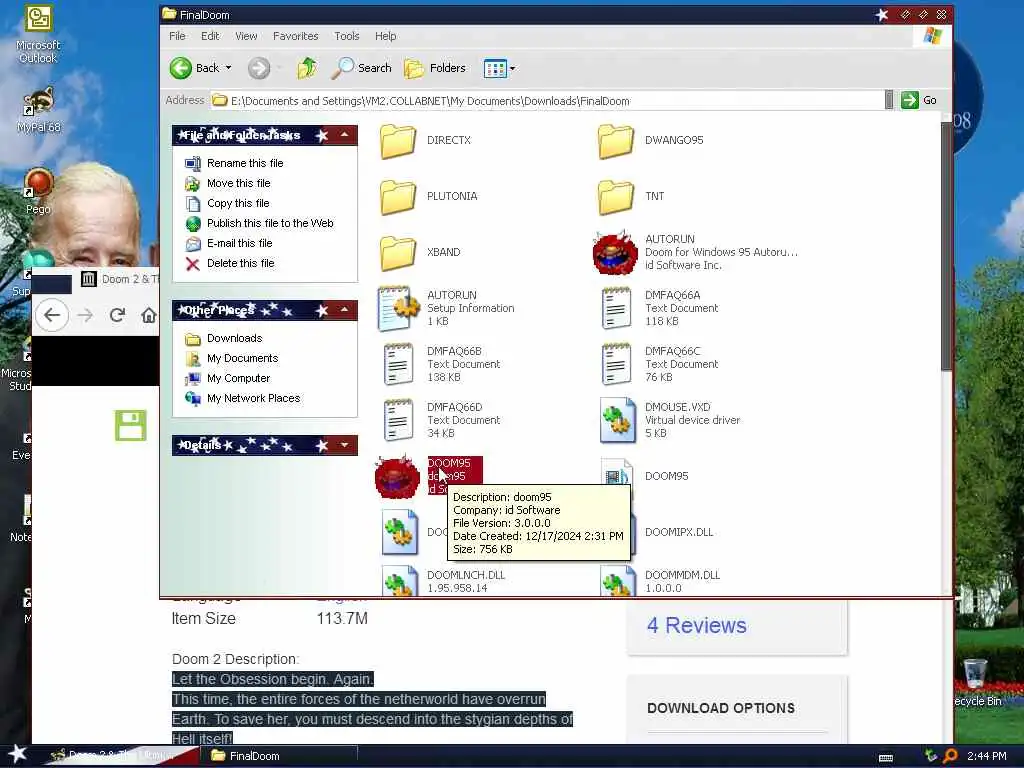Open the Help menu
Viewport: 1024px width, 768px height.
385,36
